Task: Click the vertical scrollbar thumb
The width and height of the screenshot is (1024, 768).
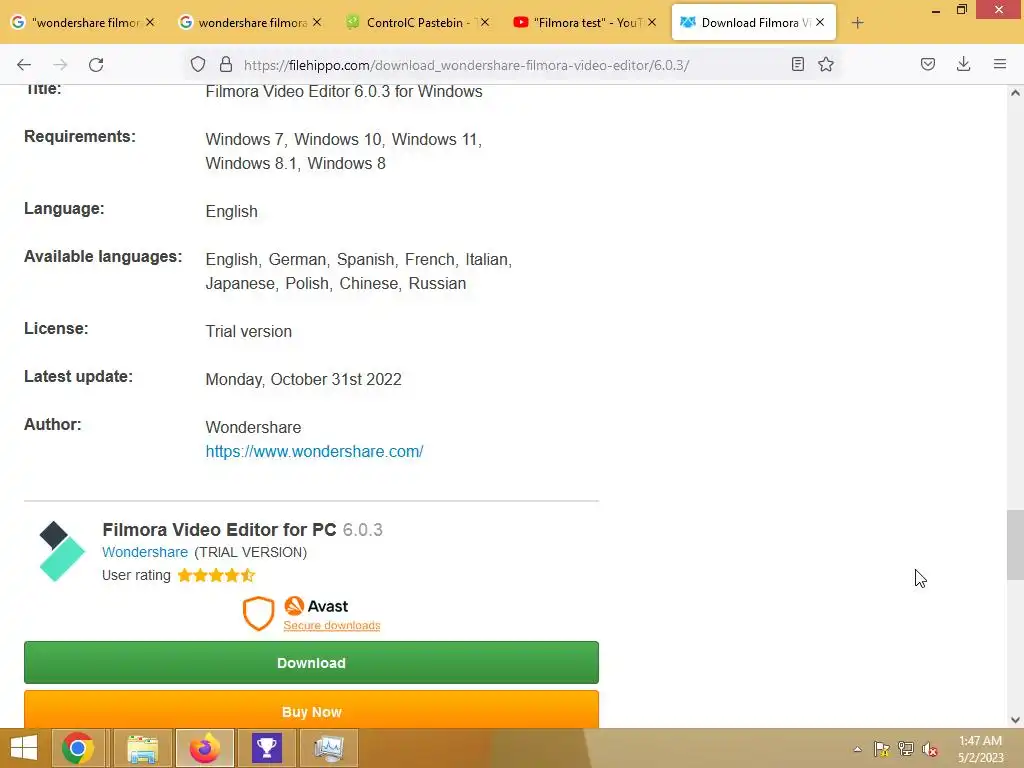Action: click(x=1015, y=545)
